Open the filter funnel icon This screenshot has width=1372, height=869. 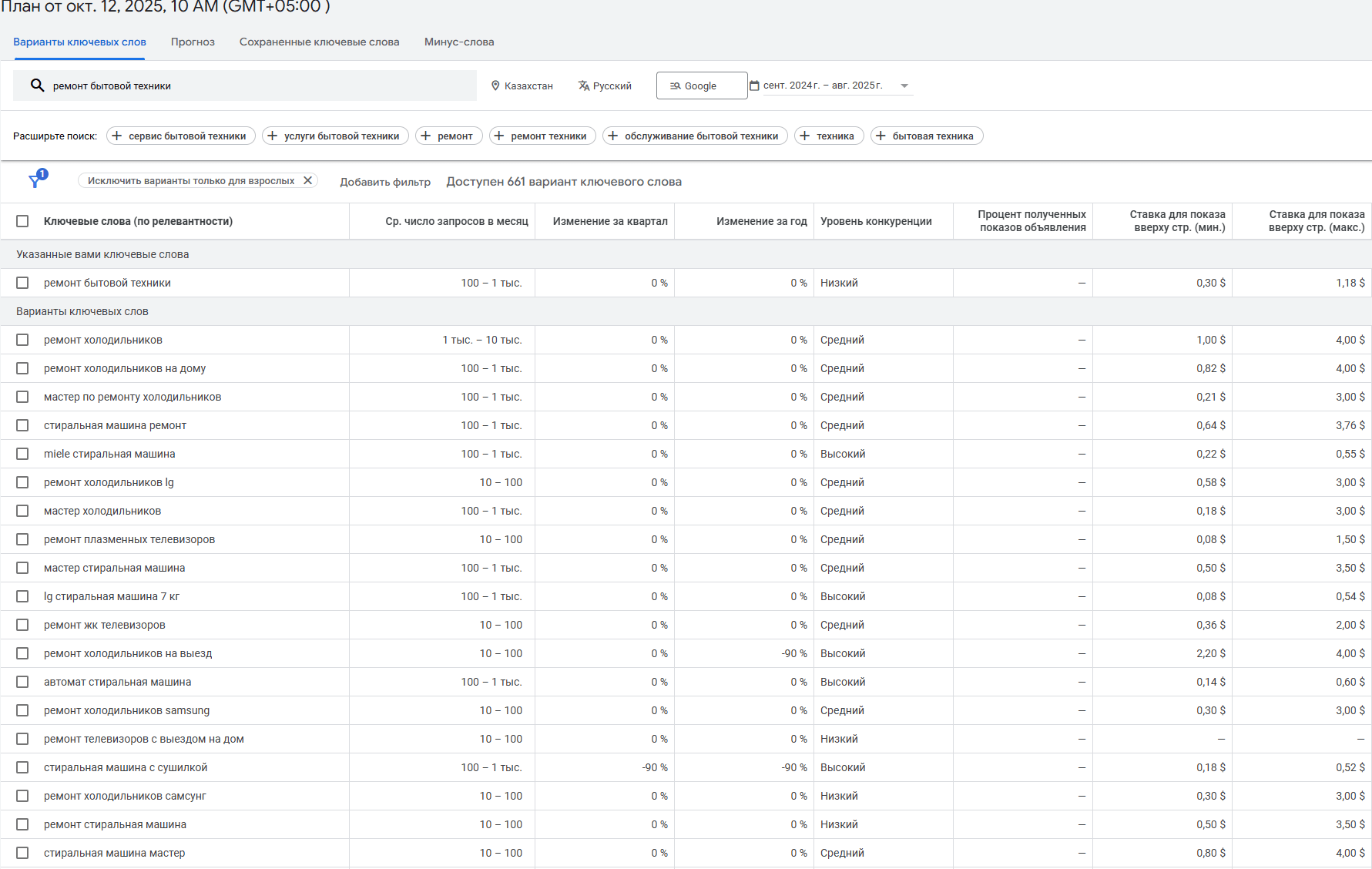(35, 180)
